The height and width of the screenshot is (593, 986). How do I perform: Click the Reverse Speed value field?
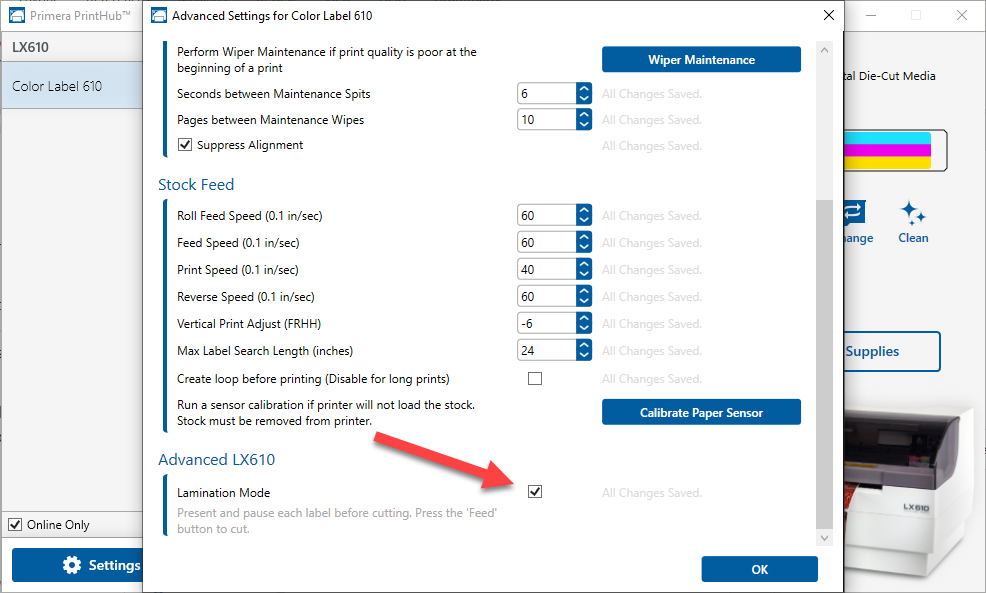tap(547, 297)
